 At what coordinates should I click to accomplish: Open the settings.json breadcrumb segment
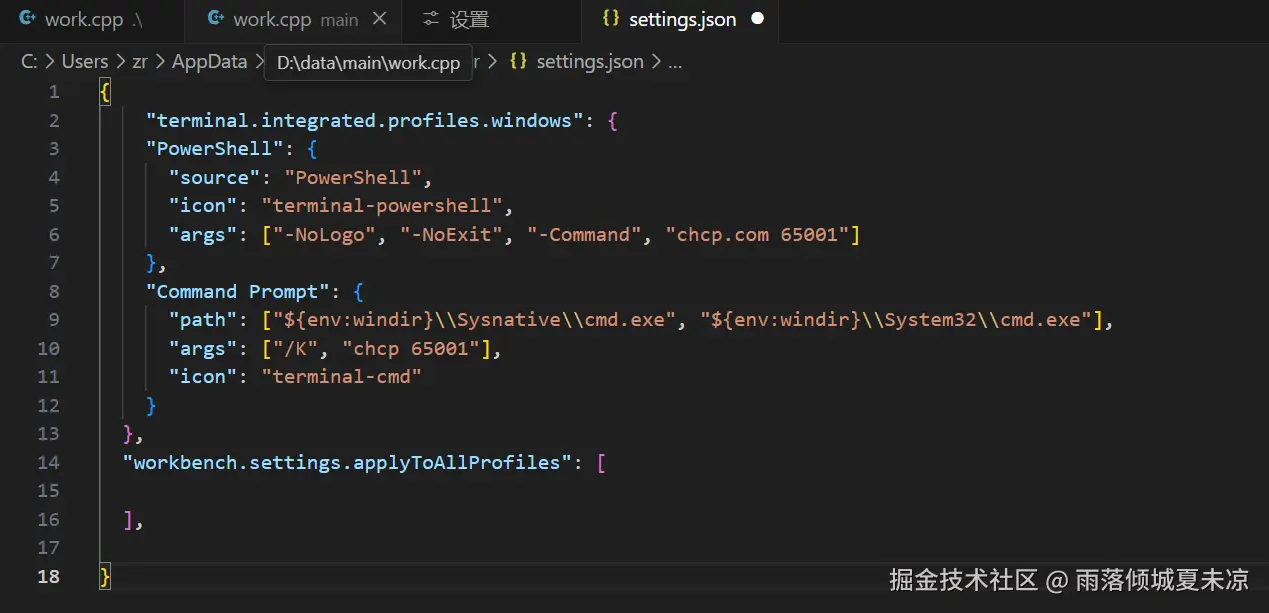pos(590,61)
